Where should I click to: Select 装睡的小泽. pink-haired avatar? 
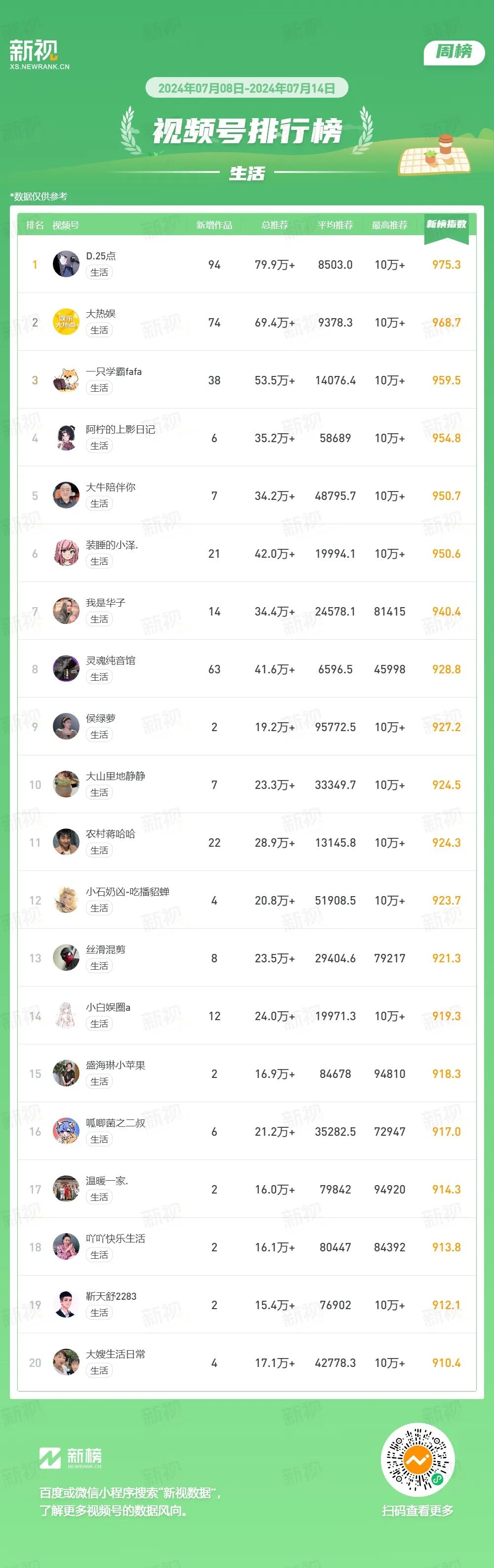(x=66, y=553)
